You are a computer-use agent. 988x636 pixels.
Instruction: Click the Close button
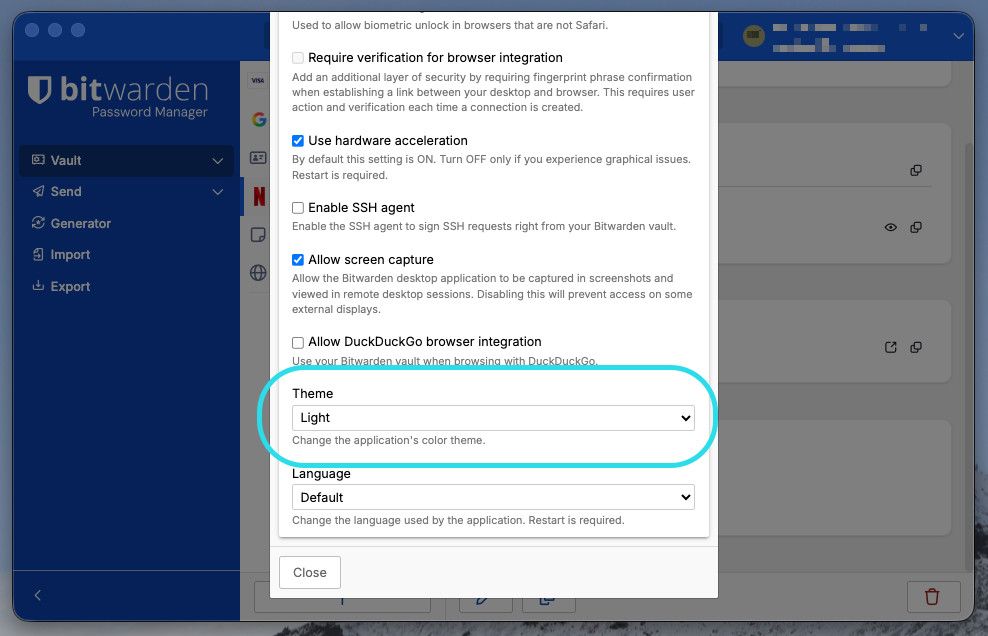point(310,573)
